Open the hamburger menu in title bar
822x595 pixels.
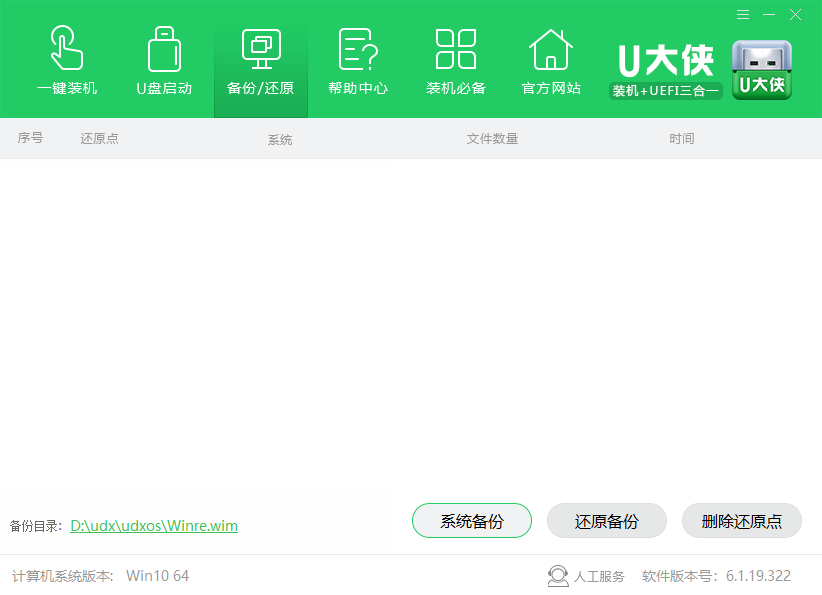[741, 15]
